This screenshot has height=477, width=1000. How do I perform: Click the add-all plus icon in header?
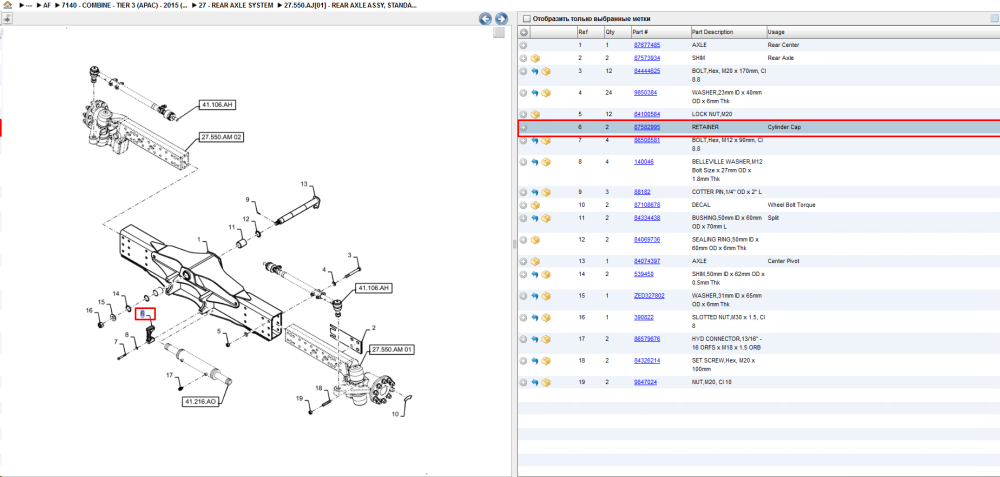point(524,32)
